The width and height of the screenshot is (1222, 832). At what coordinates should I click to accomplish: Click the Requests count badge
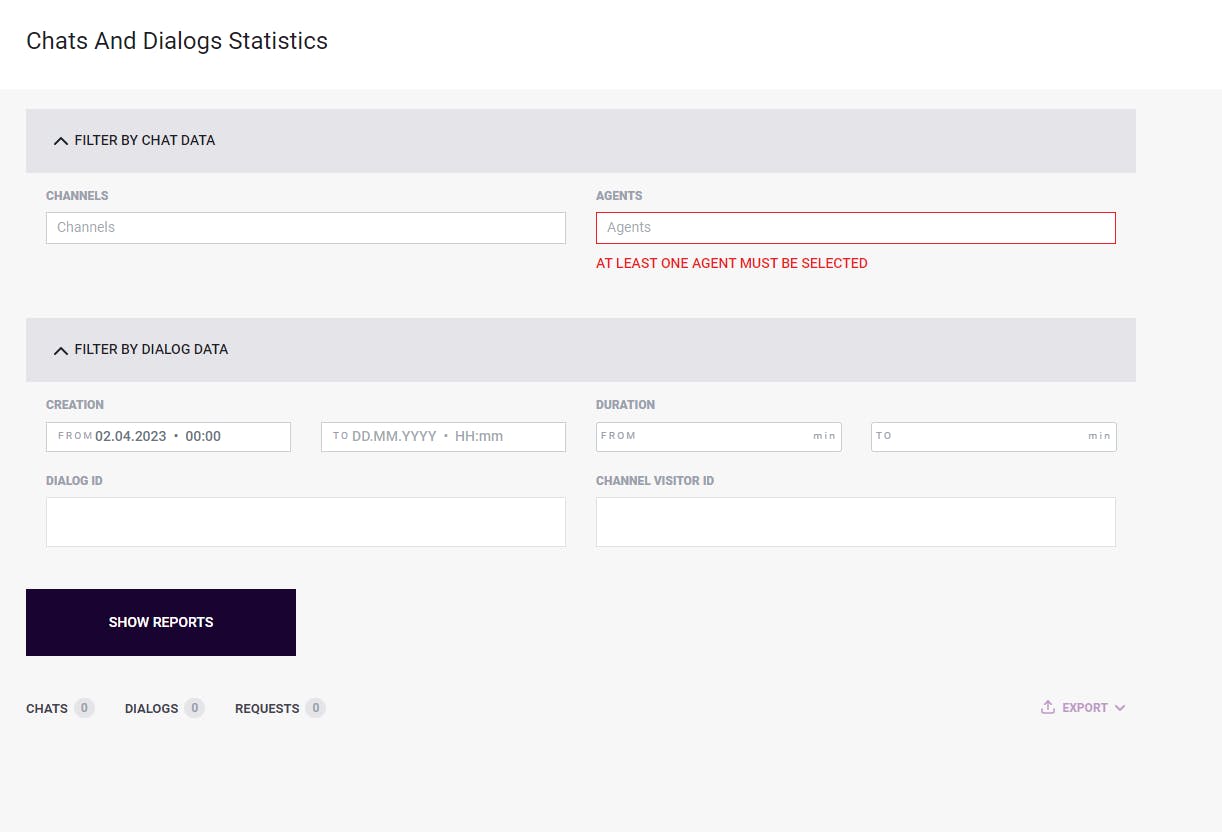[x=315, y=708]
